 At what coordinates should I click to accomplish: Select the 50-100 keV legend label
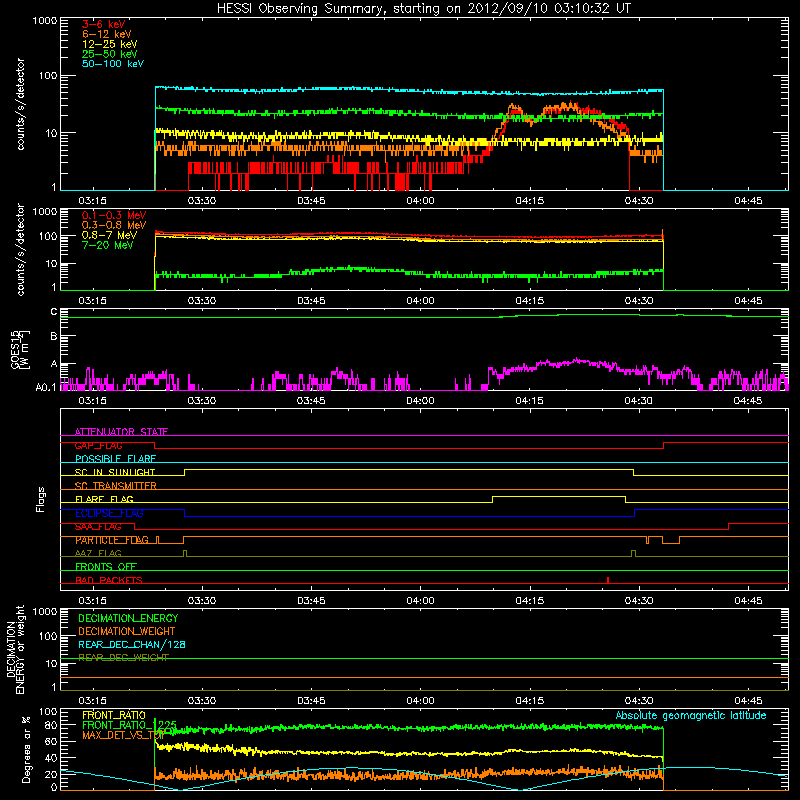[x=113, y=64]
